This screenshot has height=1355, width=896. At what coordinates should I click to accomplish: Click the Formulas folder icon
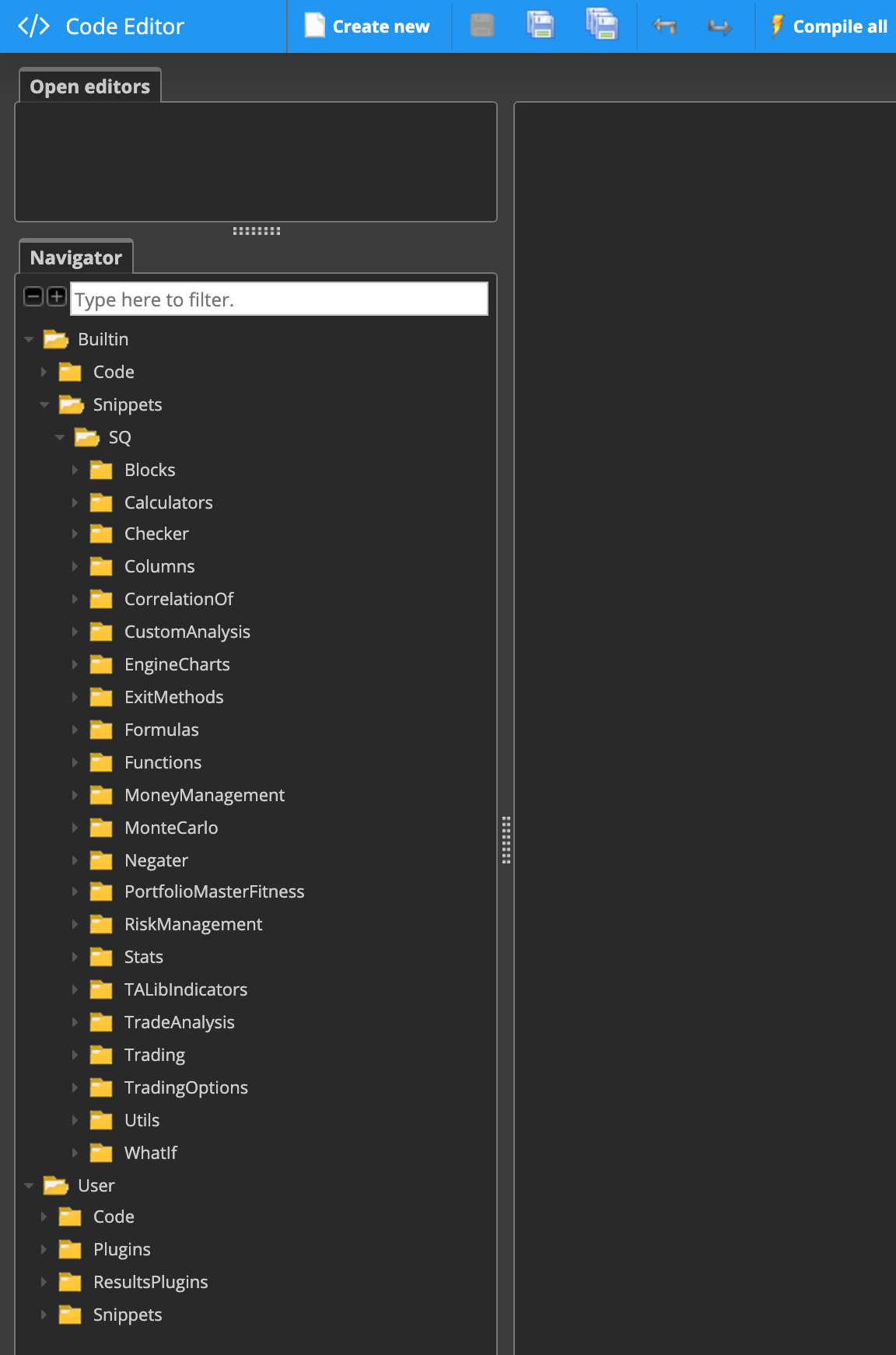click(101, 730)
